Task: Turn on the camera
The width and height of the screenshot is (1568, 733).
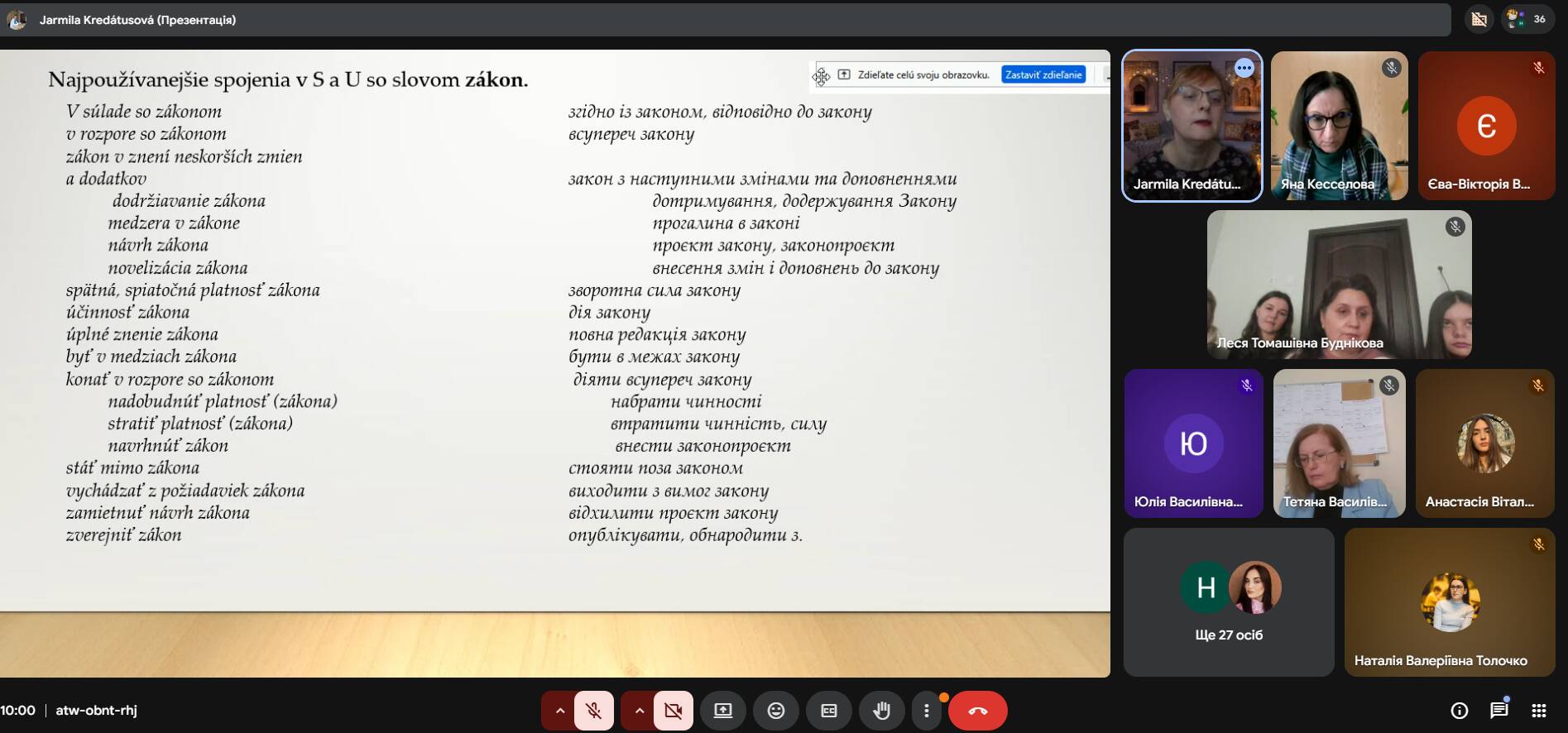Action: [673, 711]
